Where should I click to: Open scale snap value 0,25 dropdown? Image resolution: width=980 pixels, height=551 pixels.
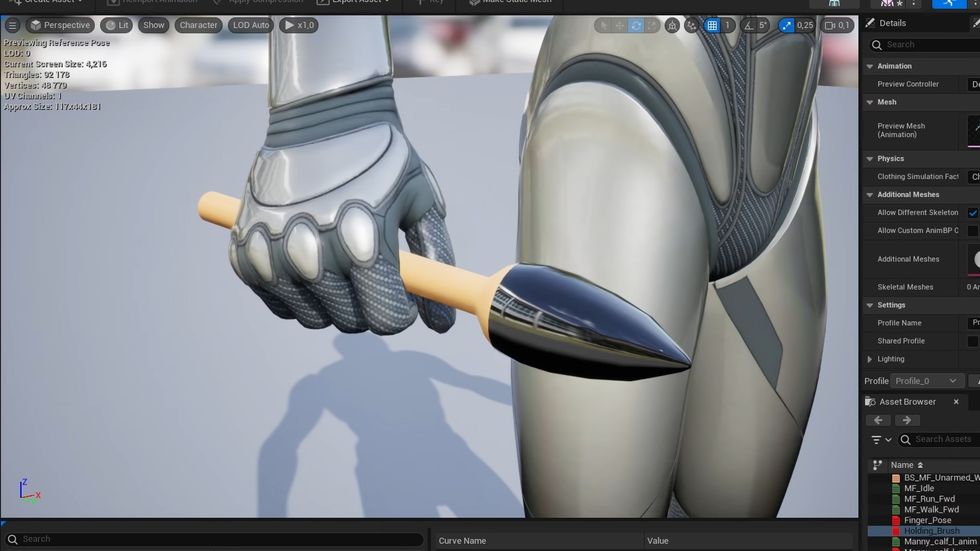[x=805, y=25]
